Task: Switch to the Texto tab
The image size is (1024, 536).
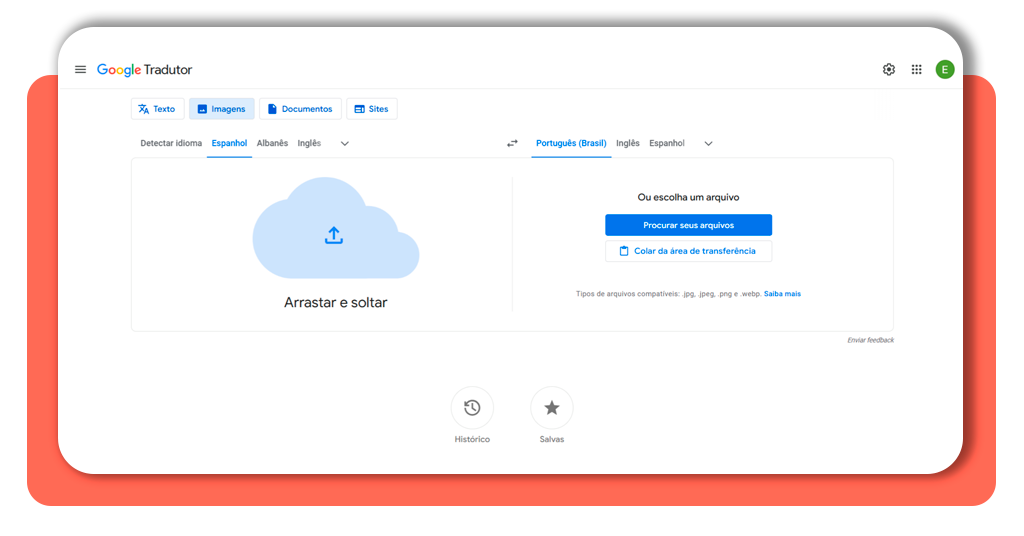Action: click(x=157, y=109)
